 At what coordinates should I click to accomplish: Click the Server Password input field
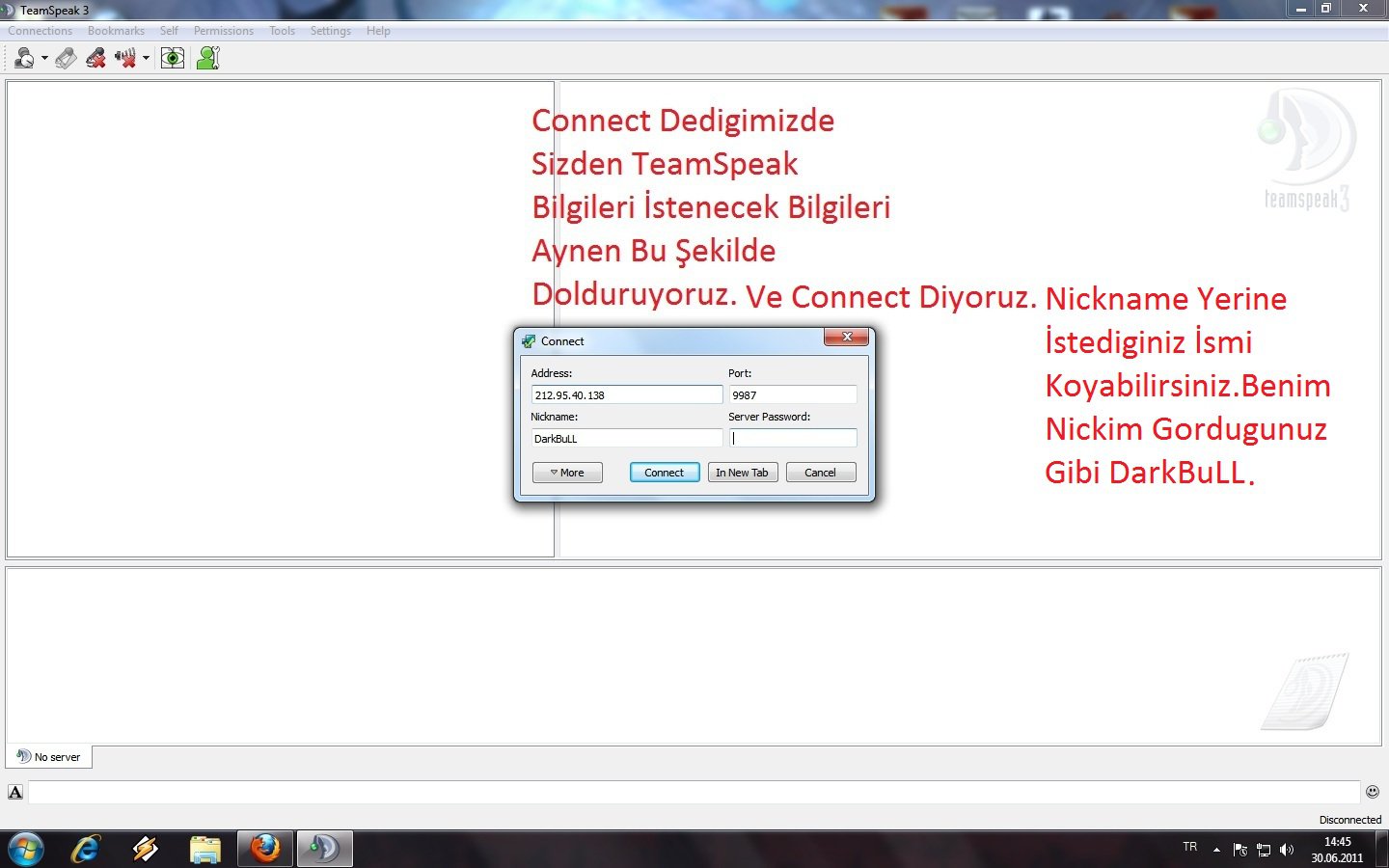(x=793, y=438)
